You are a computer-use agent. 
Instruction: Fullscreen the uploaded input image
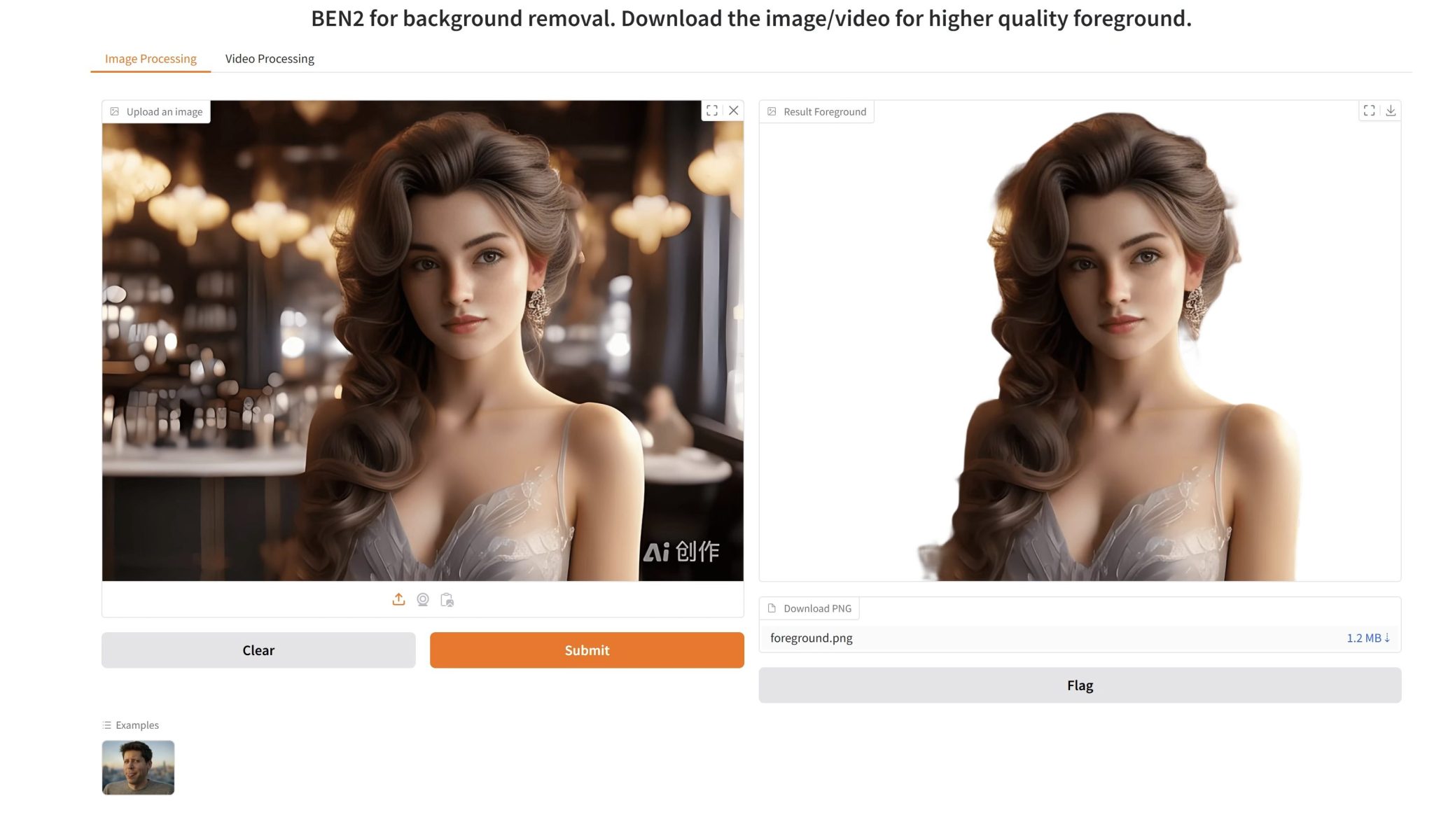pos(711,111)
